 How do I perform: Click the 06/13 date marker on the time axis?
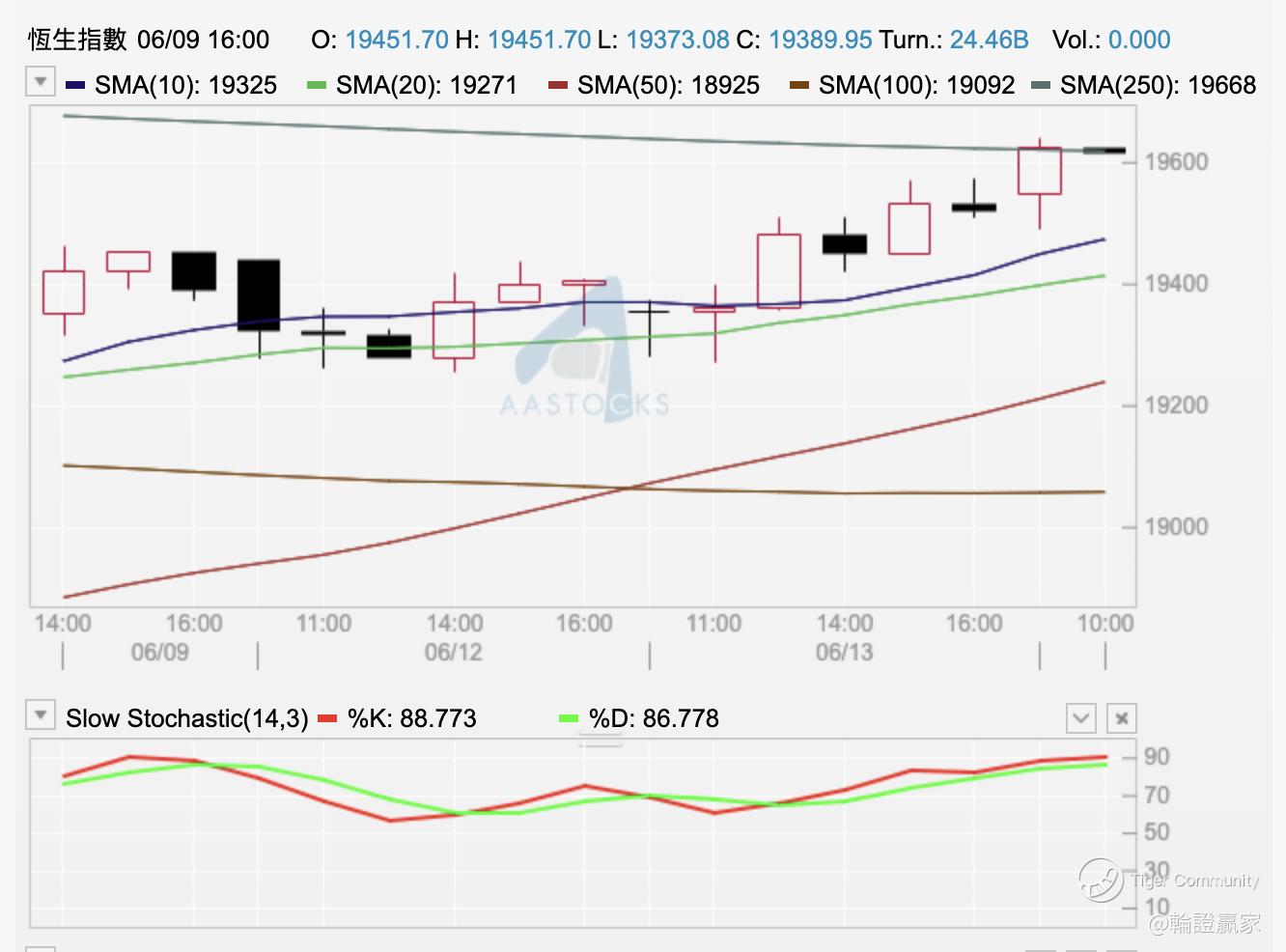point(845,653)
